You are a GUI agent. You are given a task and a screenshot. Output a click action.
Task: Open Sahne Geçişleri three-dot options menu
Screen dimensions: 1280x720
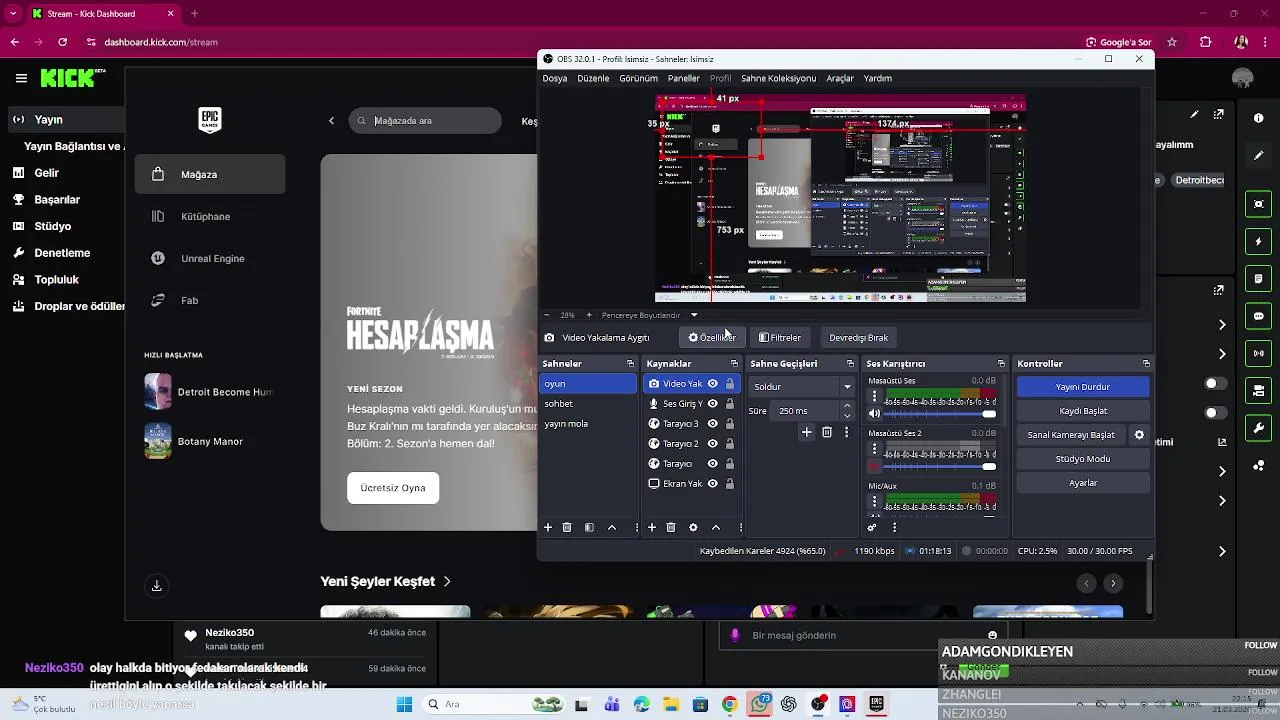coord(847,432)
